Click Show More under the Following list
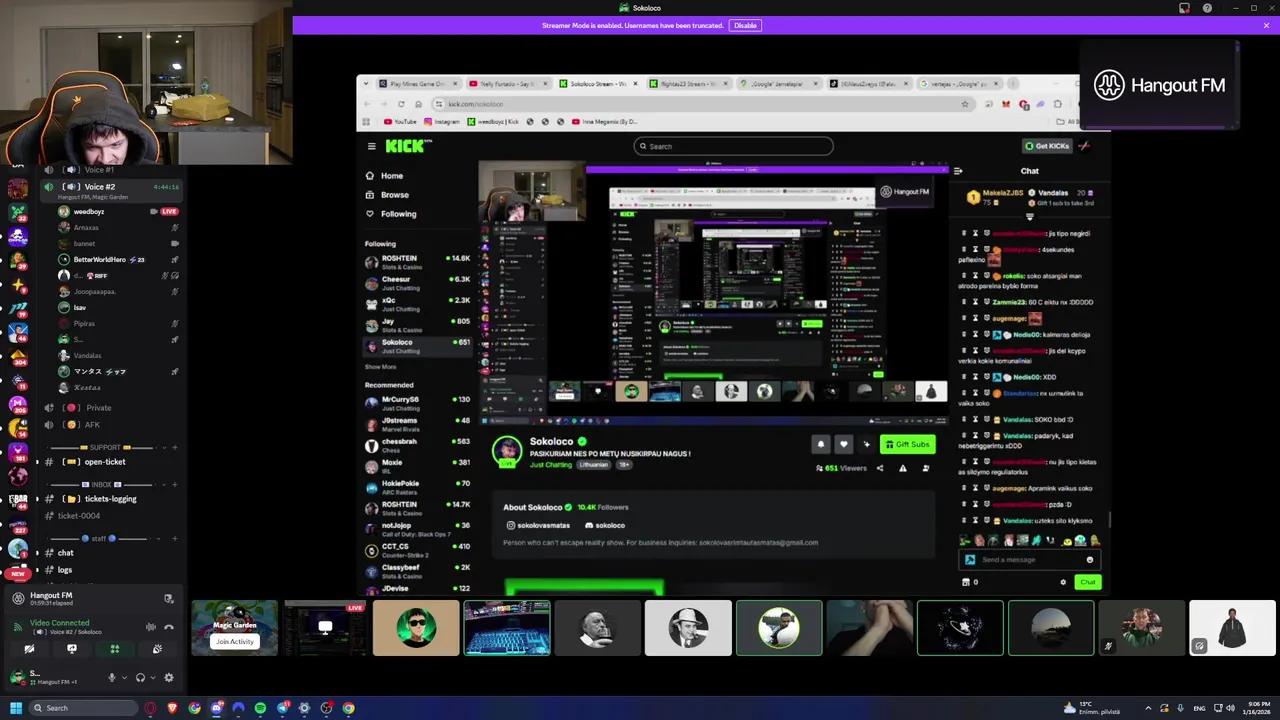 click(x=380, y=367)
